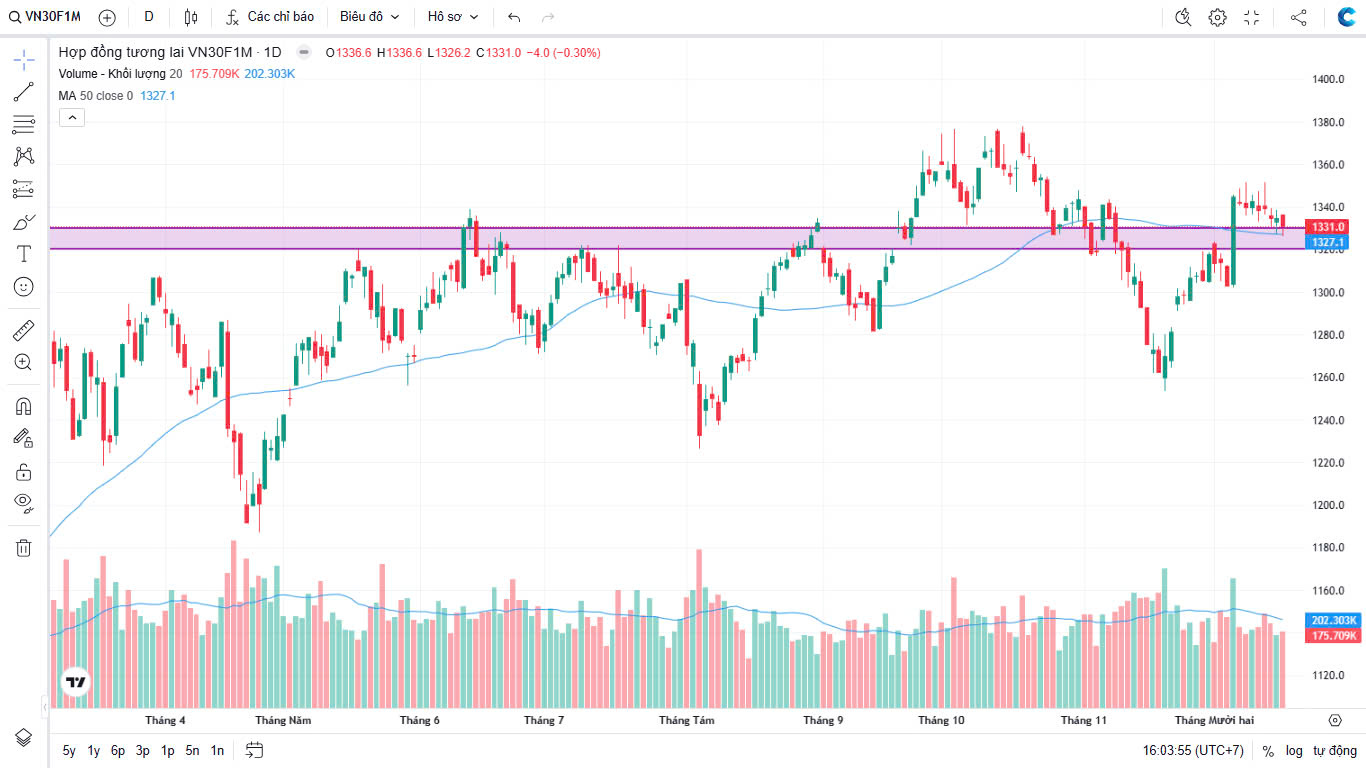The width and height of the screenshot is (1366, 768).
Task: Select the XABCD pattern tool
Action: (24, 156)
